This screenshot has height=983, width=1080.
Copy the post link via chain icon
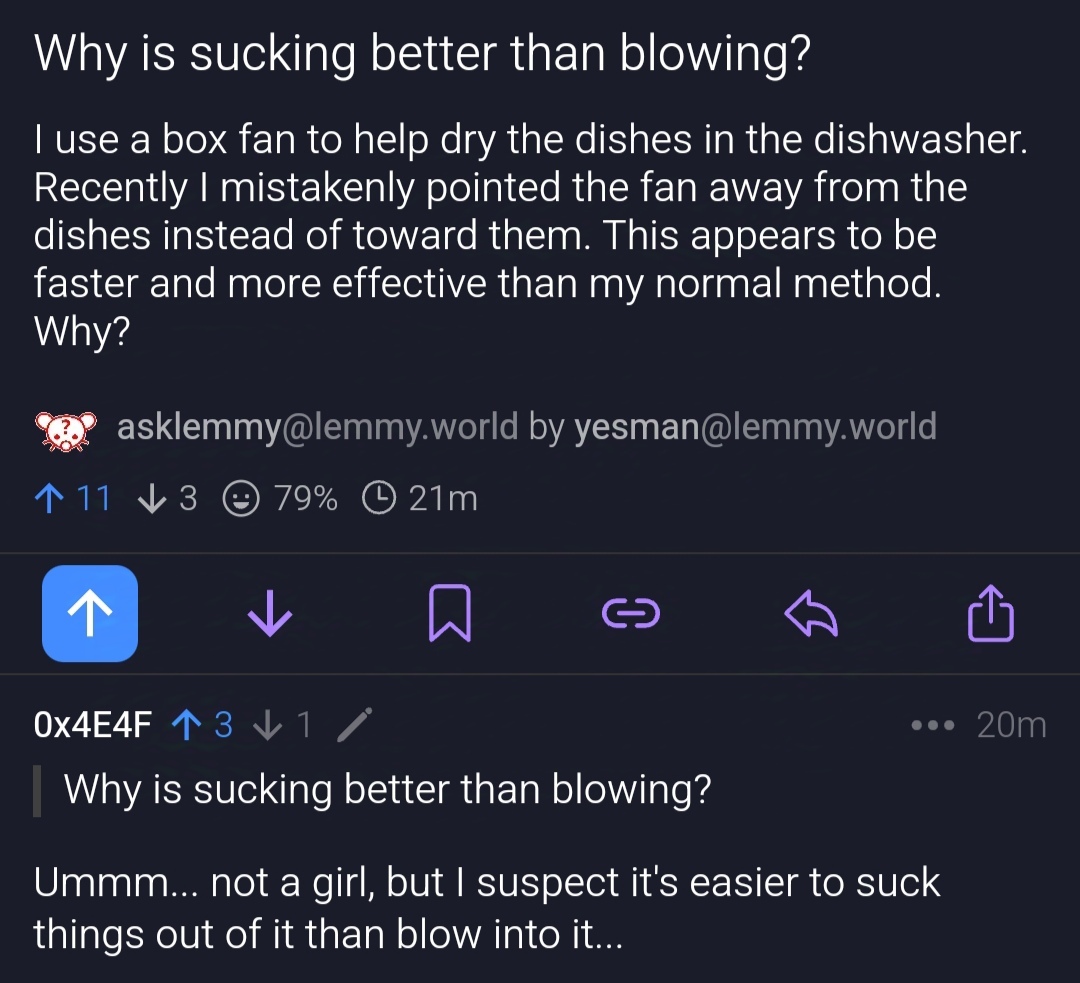coord(630,613)
